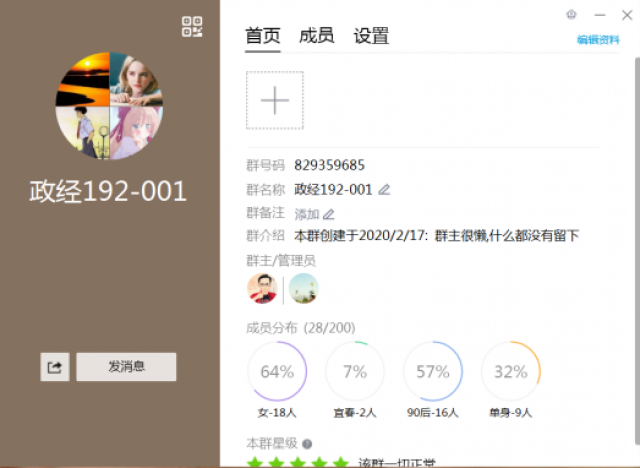The image size is (640, 468).
Task: Click the pentagon icon in title bar
Action: pos(571,14)
